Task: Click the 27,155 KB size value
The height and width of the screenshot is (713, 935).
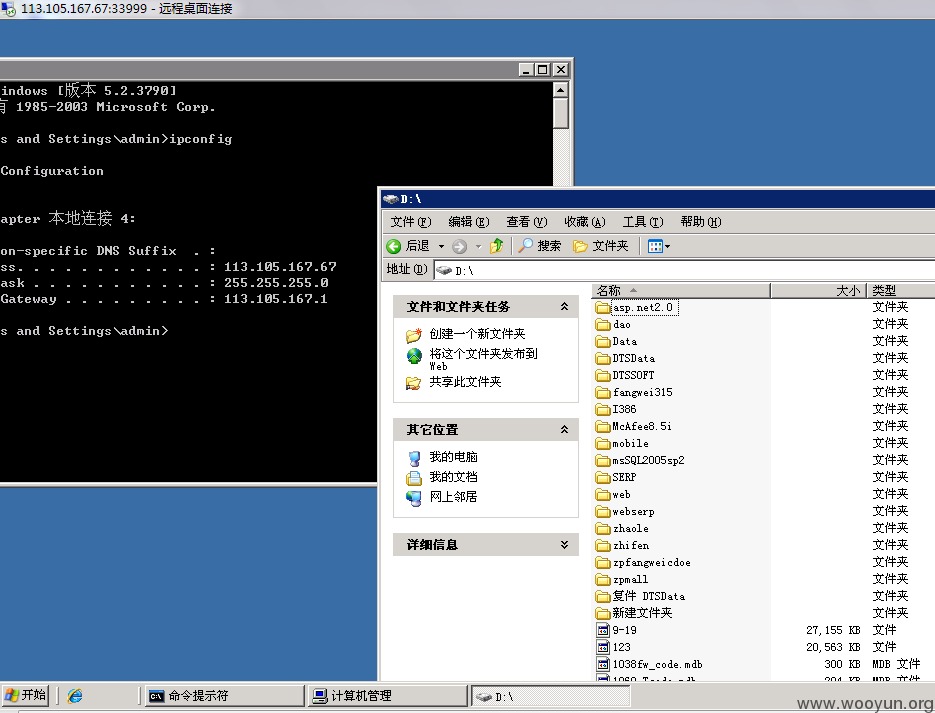Action: click(x=833, y=630)
